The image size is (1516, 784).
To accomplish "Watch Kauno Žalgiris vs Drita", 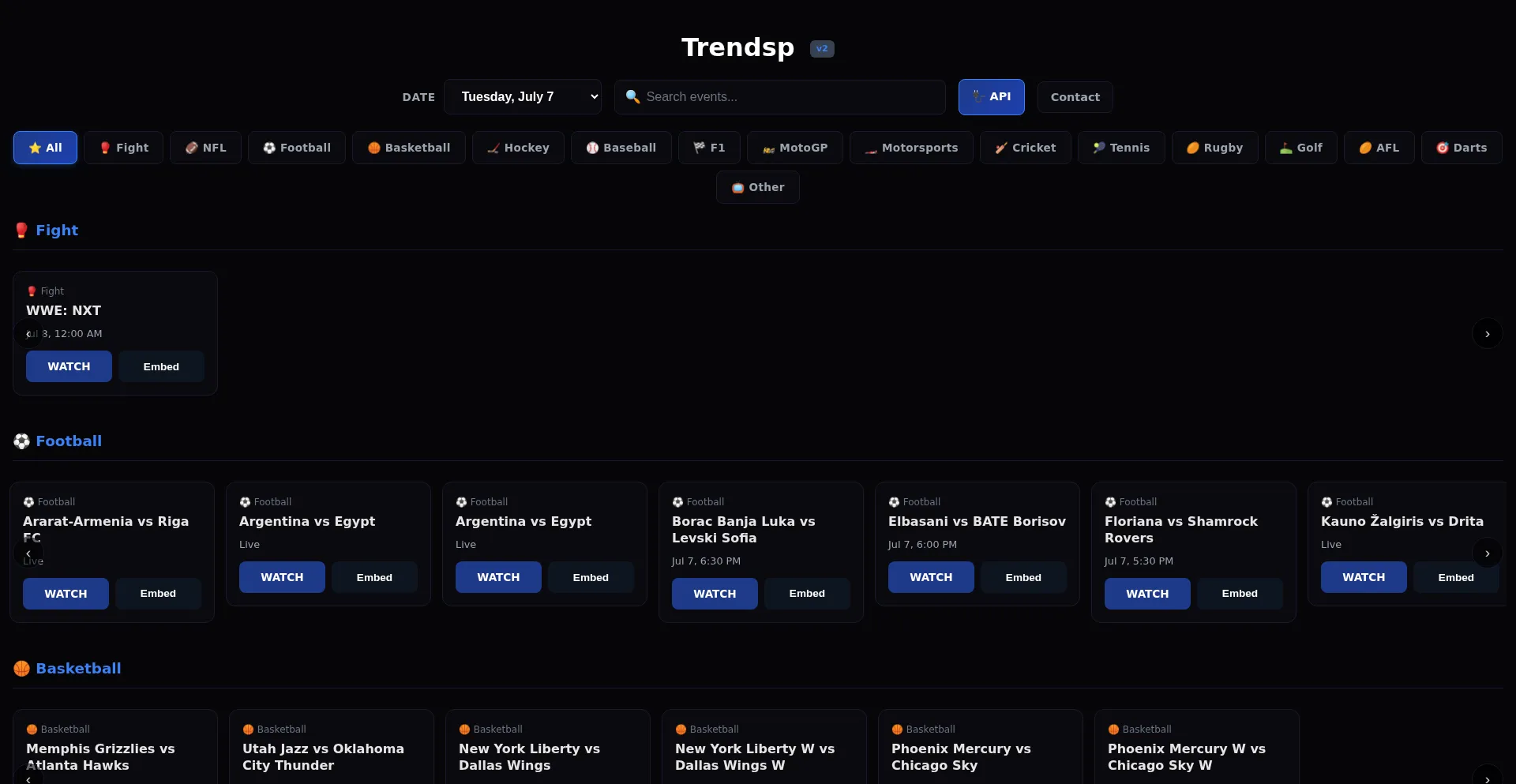I will 1364,577.
